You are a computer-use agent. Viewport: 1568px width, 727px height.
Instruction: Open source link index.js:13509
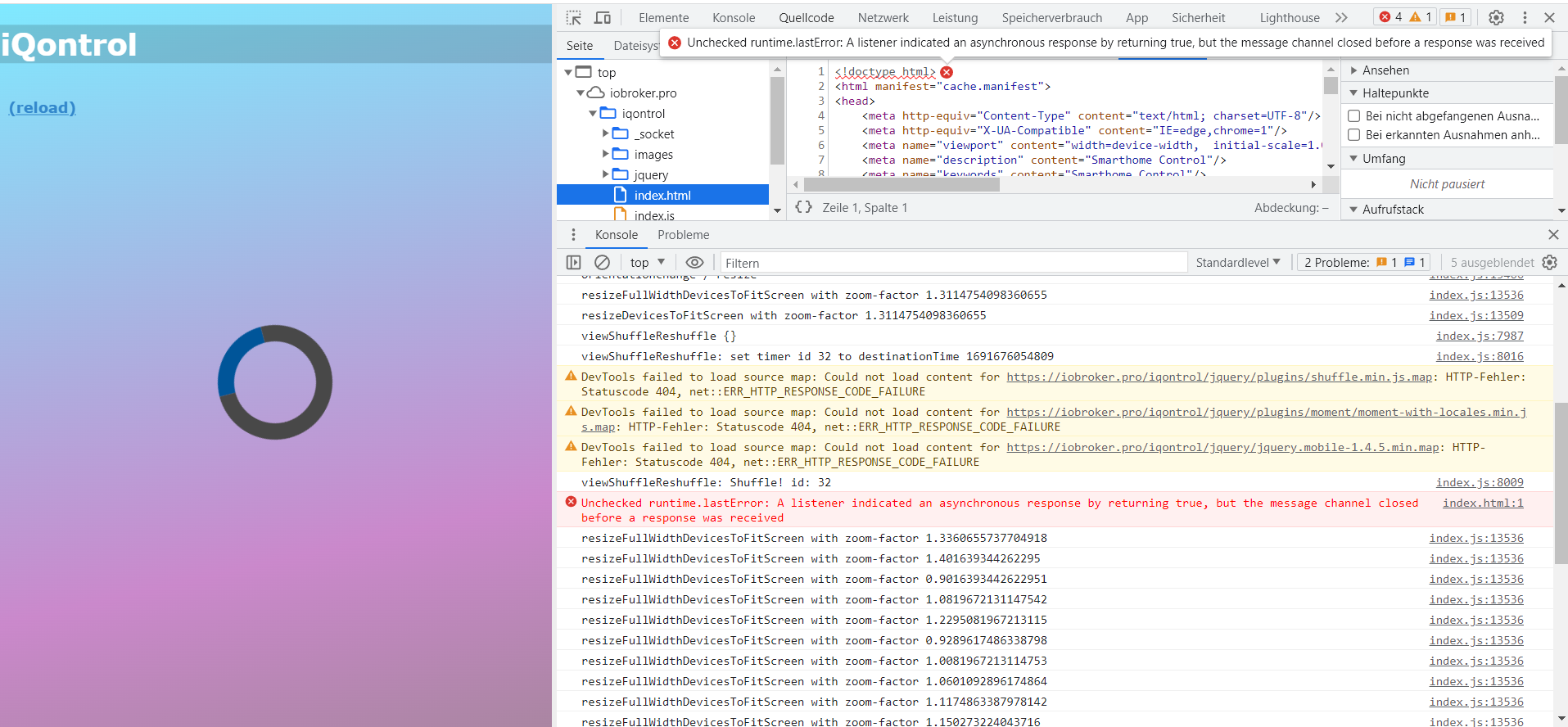tap(1476, 315)
